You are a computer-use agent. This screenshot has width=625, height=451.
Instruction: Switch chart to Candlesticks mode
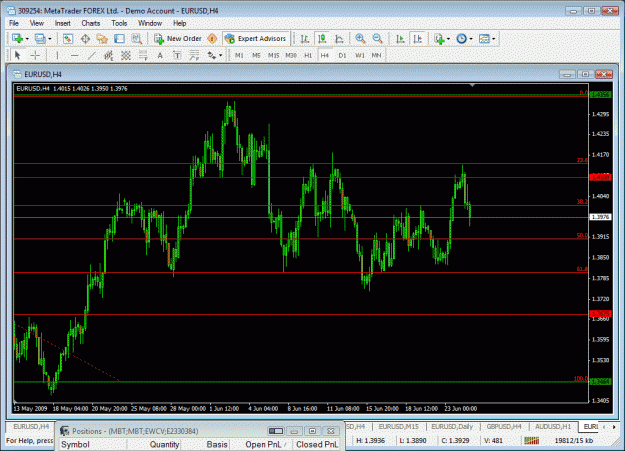click(322, 39)
